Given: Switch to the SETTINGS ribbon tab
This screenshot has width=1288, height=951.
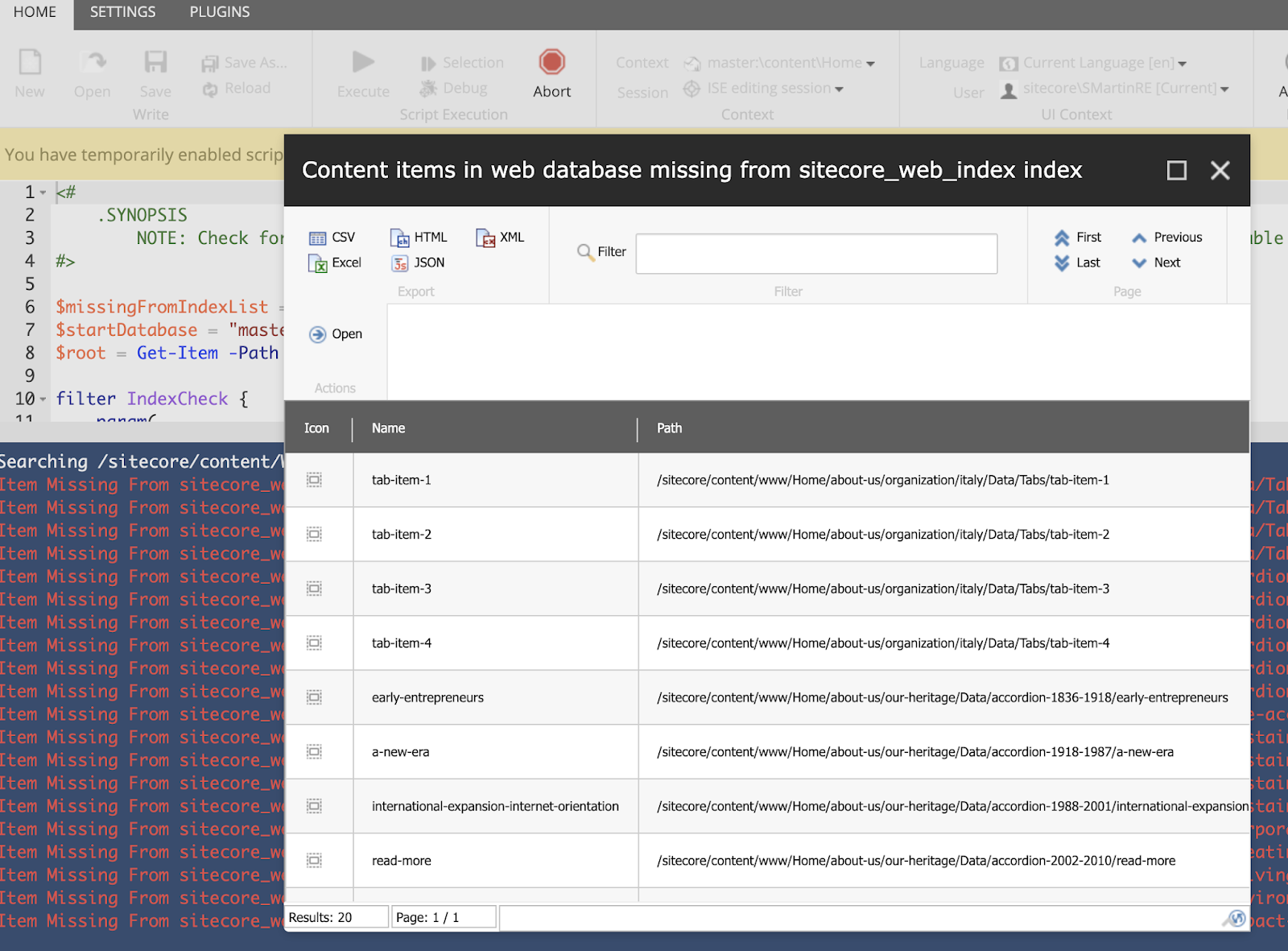Looking at the screenshot, I should (x=123, y=13).
